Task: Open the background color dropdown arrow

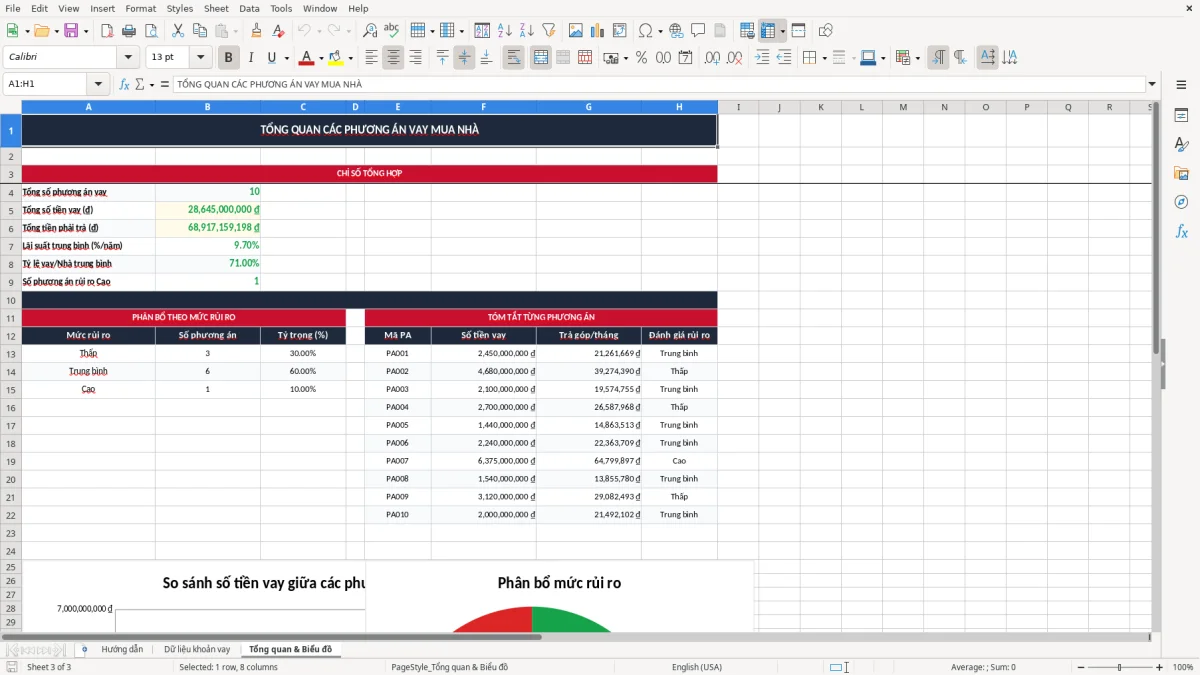Action: pos(350,58)
